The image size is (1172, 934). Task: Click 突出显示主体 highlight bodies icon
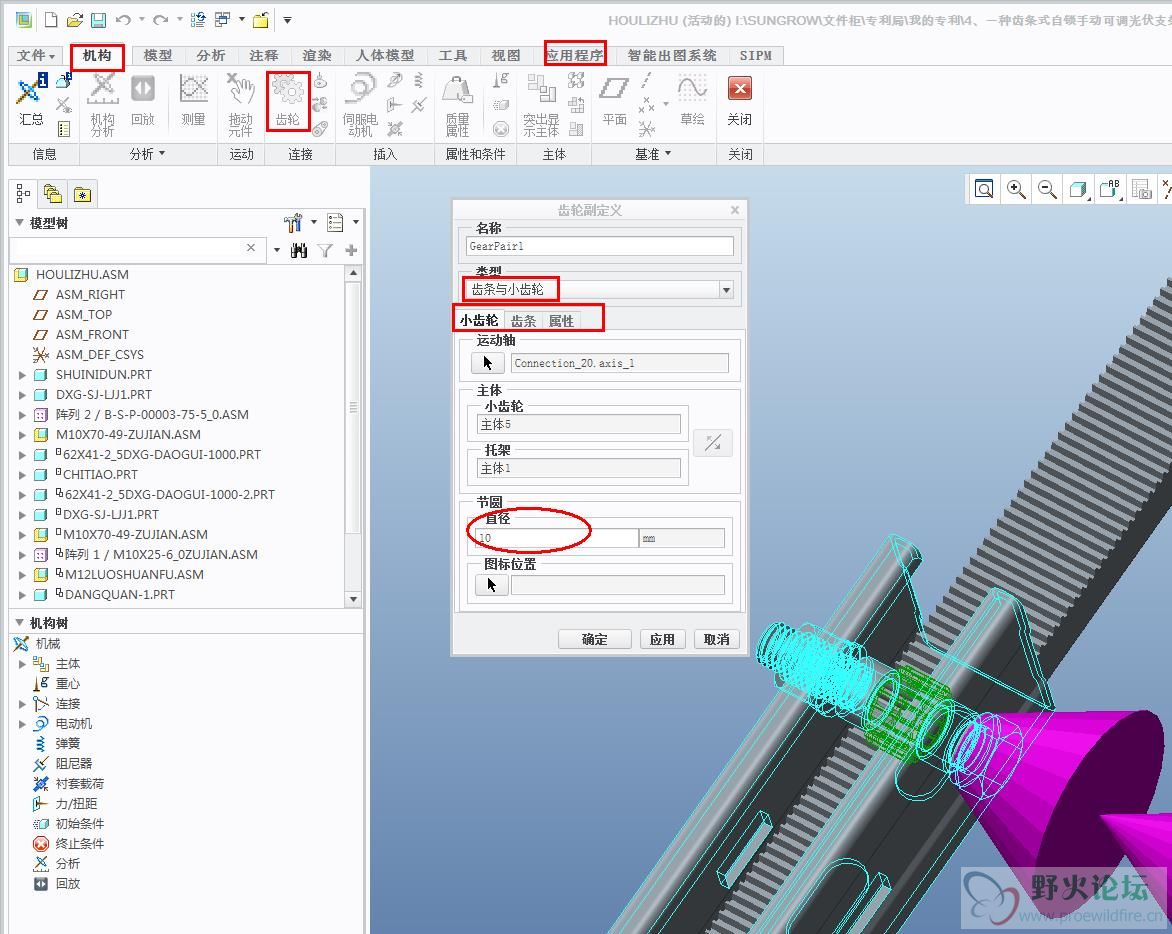tap(540, 105)
